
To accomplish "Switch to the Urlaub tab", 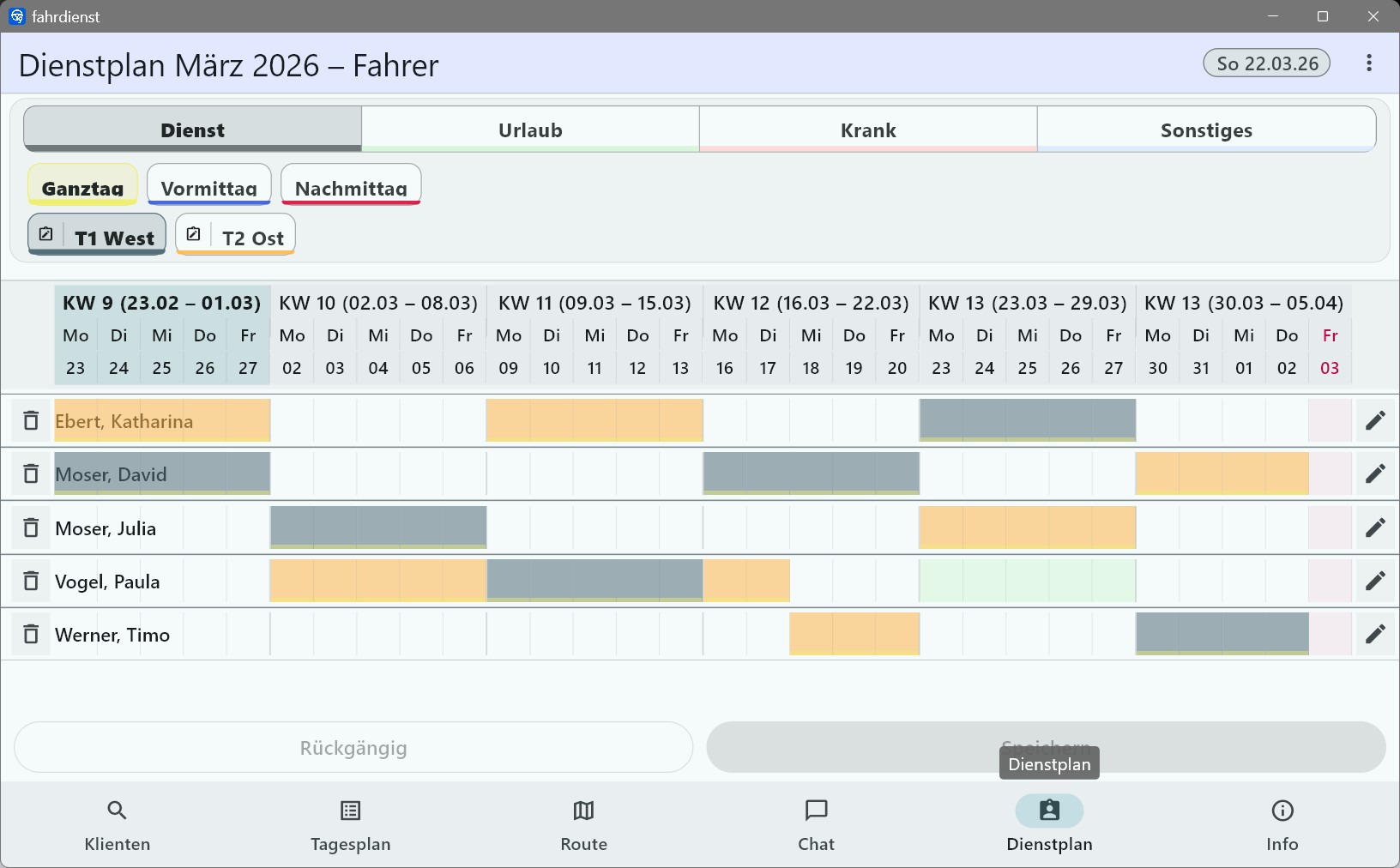I will [530, 130].
